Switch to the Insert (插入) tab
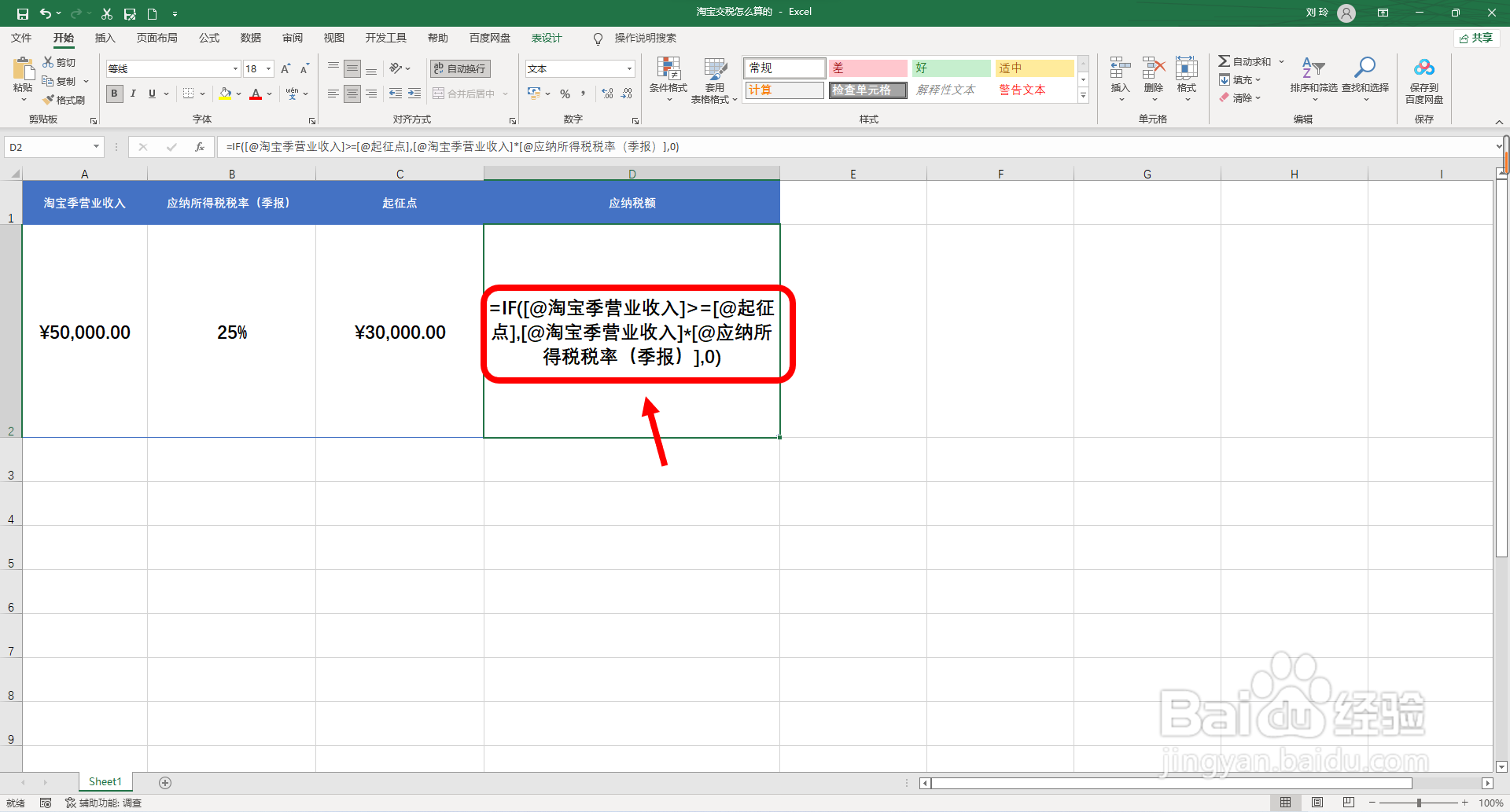Image resolution: width=1510 pixels, height=812 pixels. (x=105, y=38)
